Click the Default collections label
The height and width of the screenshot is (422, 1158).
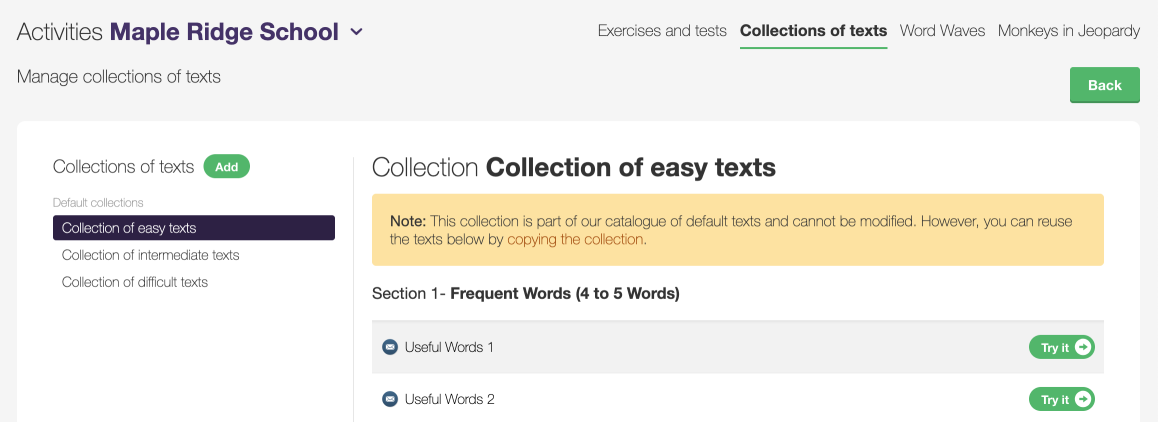point(98,203)
